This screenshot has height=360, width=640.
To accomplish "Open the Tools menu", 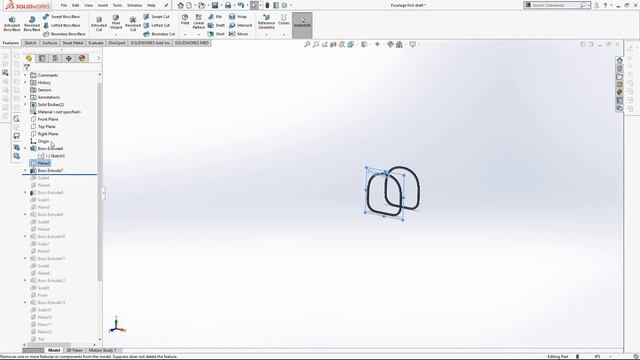I will 117,5.
